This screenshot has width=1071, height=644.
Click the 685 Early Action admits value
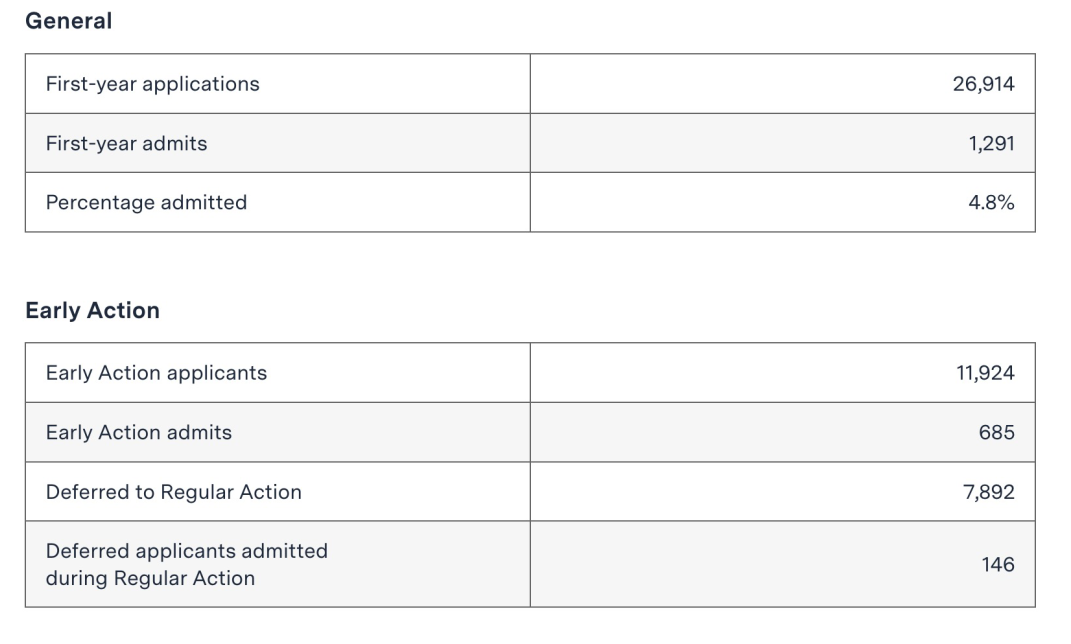click(x=997, y=432)
